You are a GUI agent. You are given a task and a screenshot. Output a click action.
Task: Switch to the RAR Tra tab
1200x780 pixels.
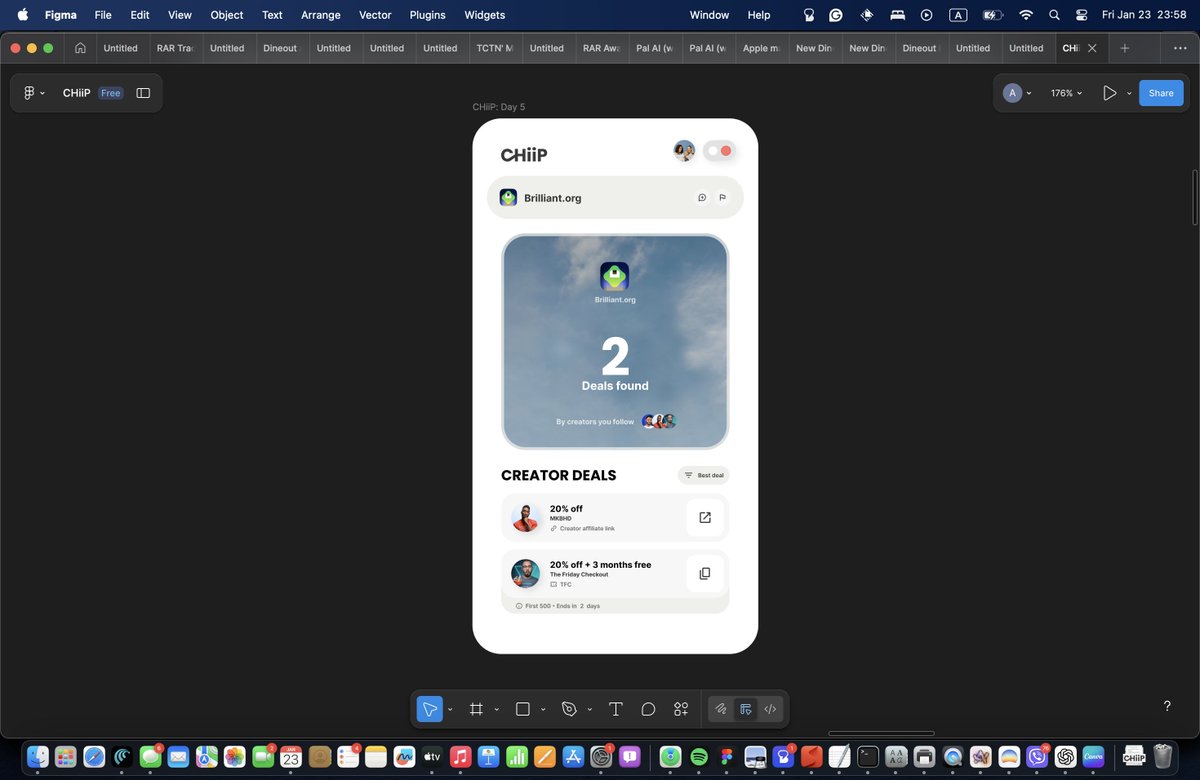[x=175, y=48]
